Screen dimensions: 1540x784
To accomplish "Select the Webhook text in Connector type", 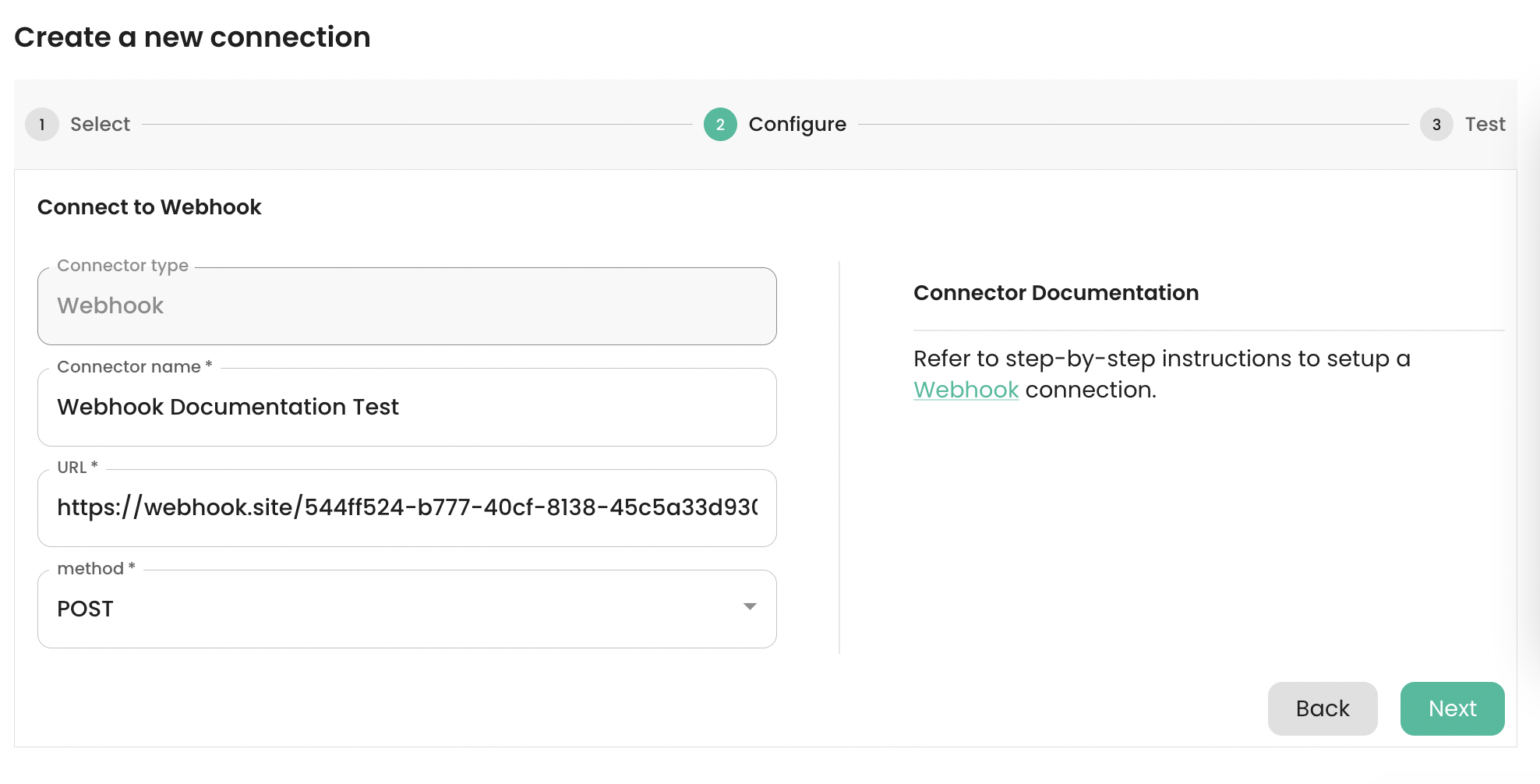I will pyautogui.click(x=110, y=305).
